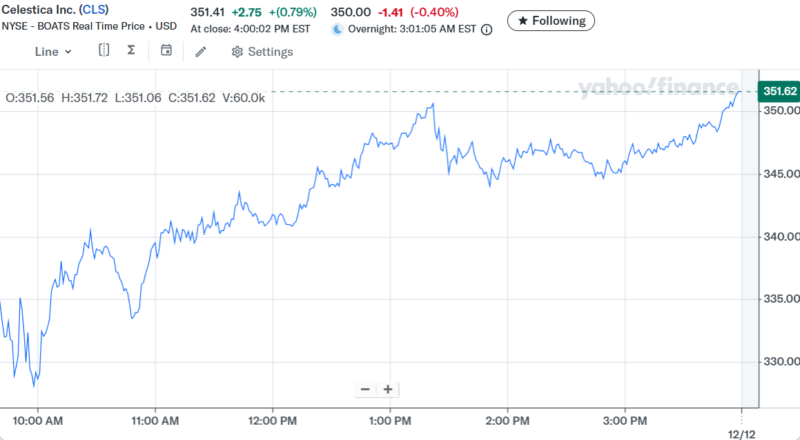Open chart Settings
800x440 pixels.
coord(261,51)
